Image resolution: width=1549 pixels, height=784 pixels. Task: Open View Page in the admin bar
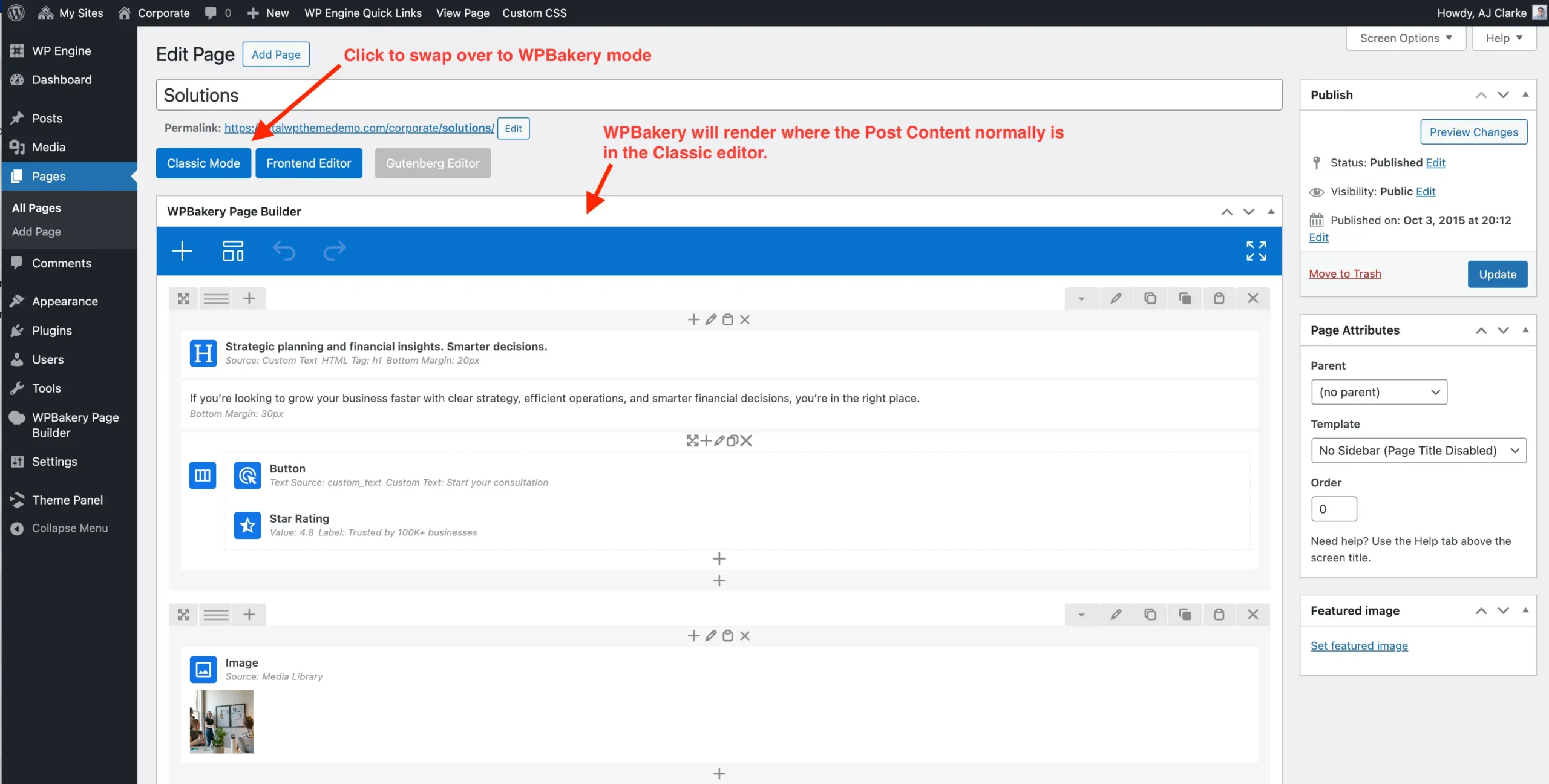(462, 13)
